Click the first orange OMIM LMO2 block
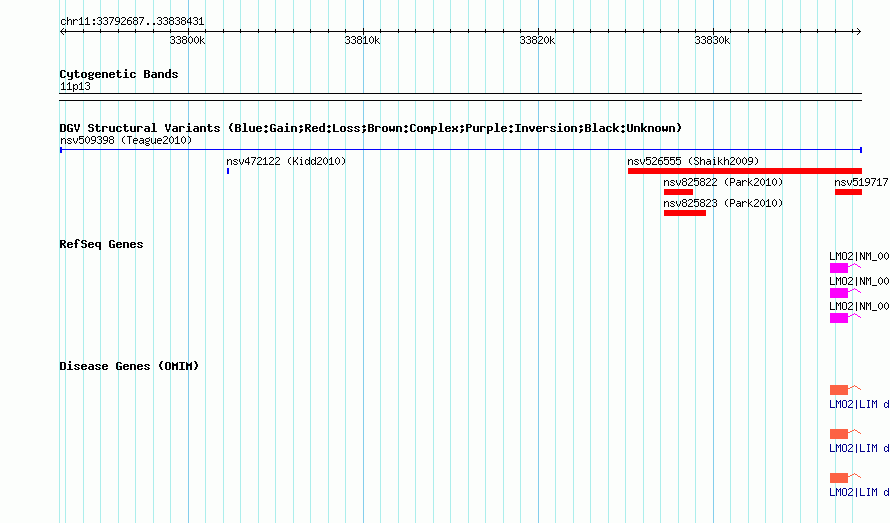This screenshot has height=523, width=890. [839, 390]
